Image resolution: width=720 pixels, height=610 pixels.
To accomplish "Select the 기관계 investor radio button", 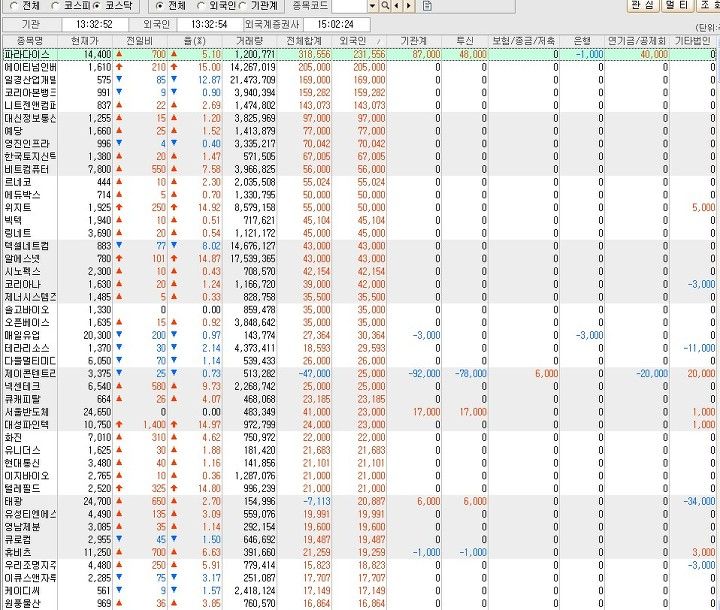I will pyautogui.click(x=242, y=6).
